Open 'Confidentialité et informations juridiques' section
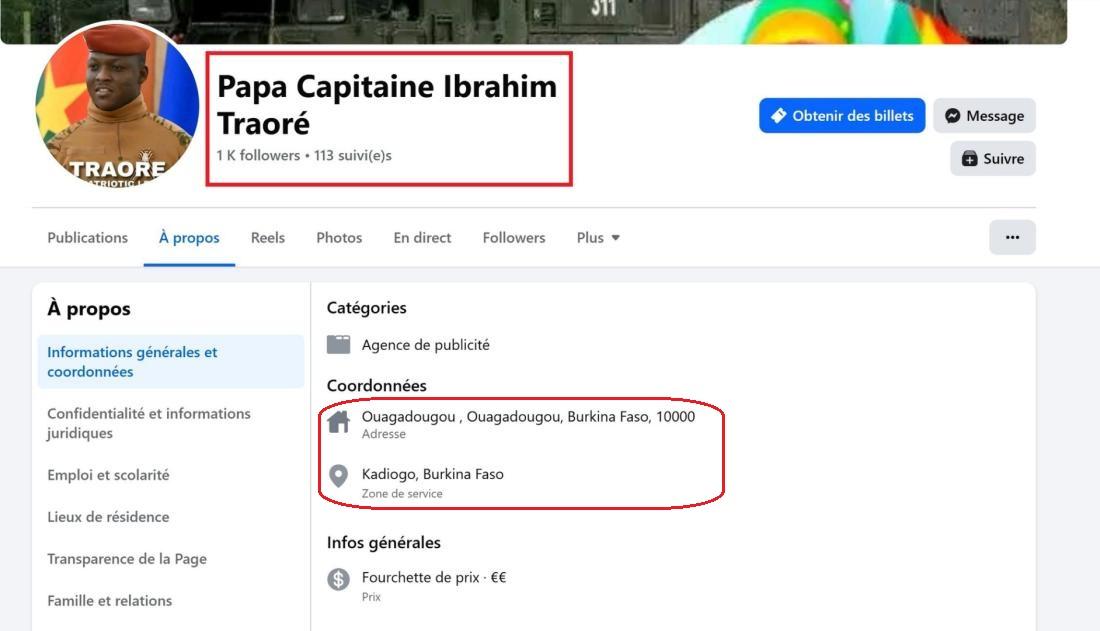This screenshot has width=1100, height=631. [149, 423]
